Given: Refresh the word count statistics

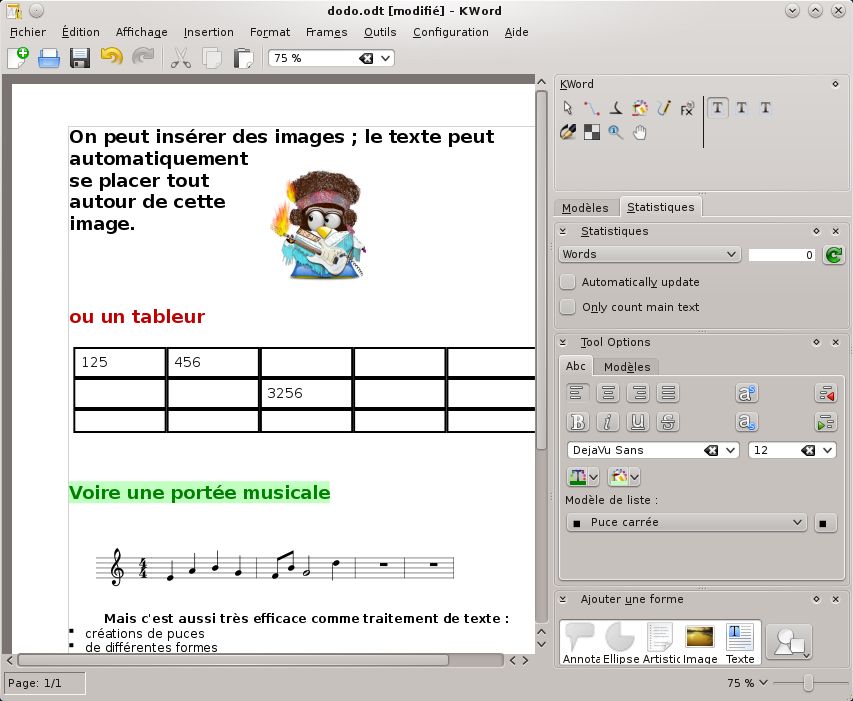Looking at the screenshot, I should tap(832, 255).
